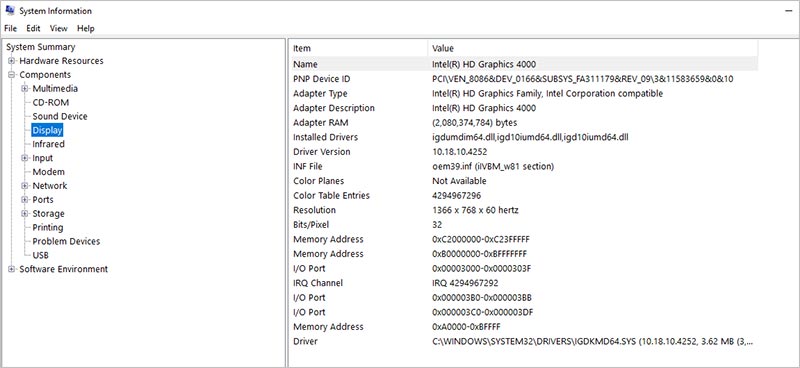This screenshot has height=368, width=800.
Task: Expand the Hardware Resources node
Action: (x=11, y=61)
